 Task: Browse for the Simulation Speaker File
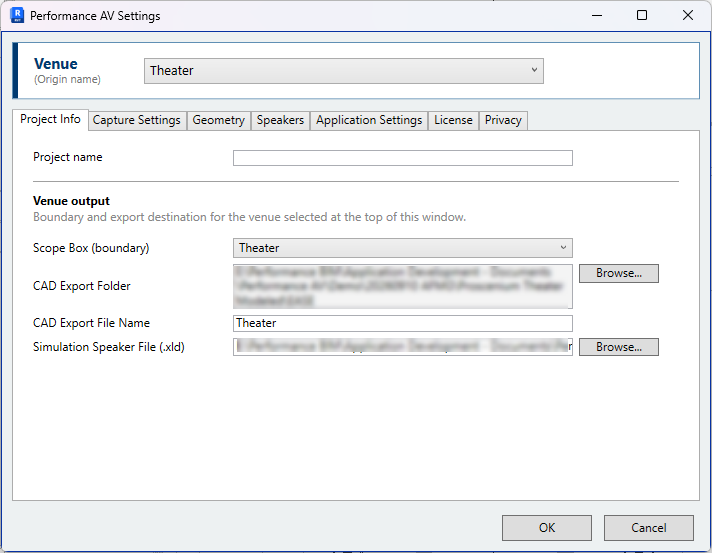tap(618, 347)
